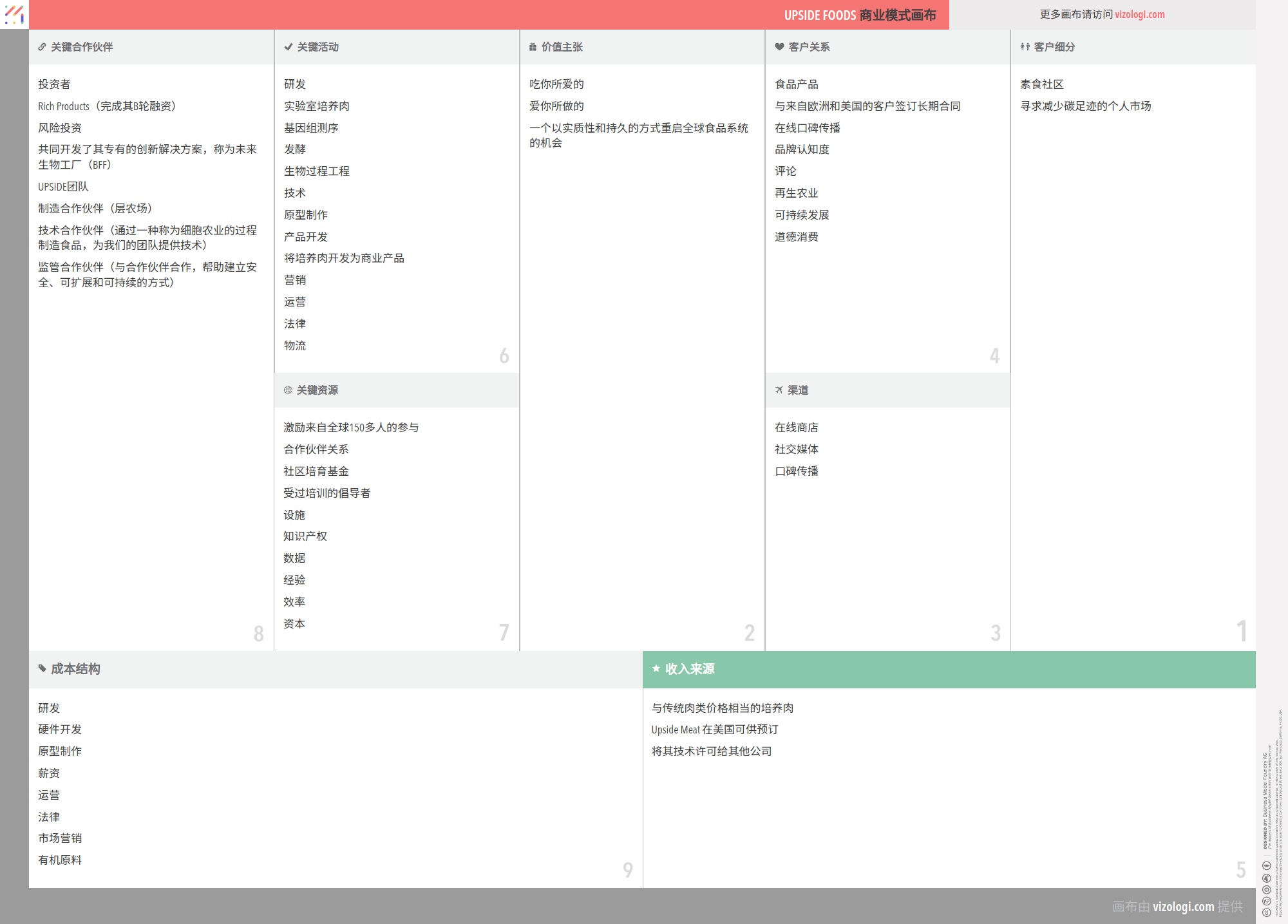Select the 成本结构 section header
Screen dimensions: 1288x924
click(x=76, y=669)
